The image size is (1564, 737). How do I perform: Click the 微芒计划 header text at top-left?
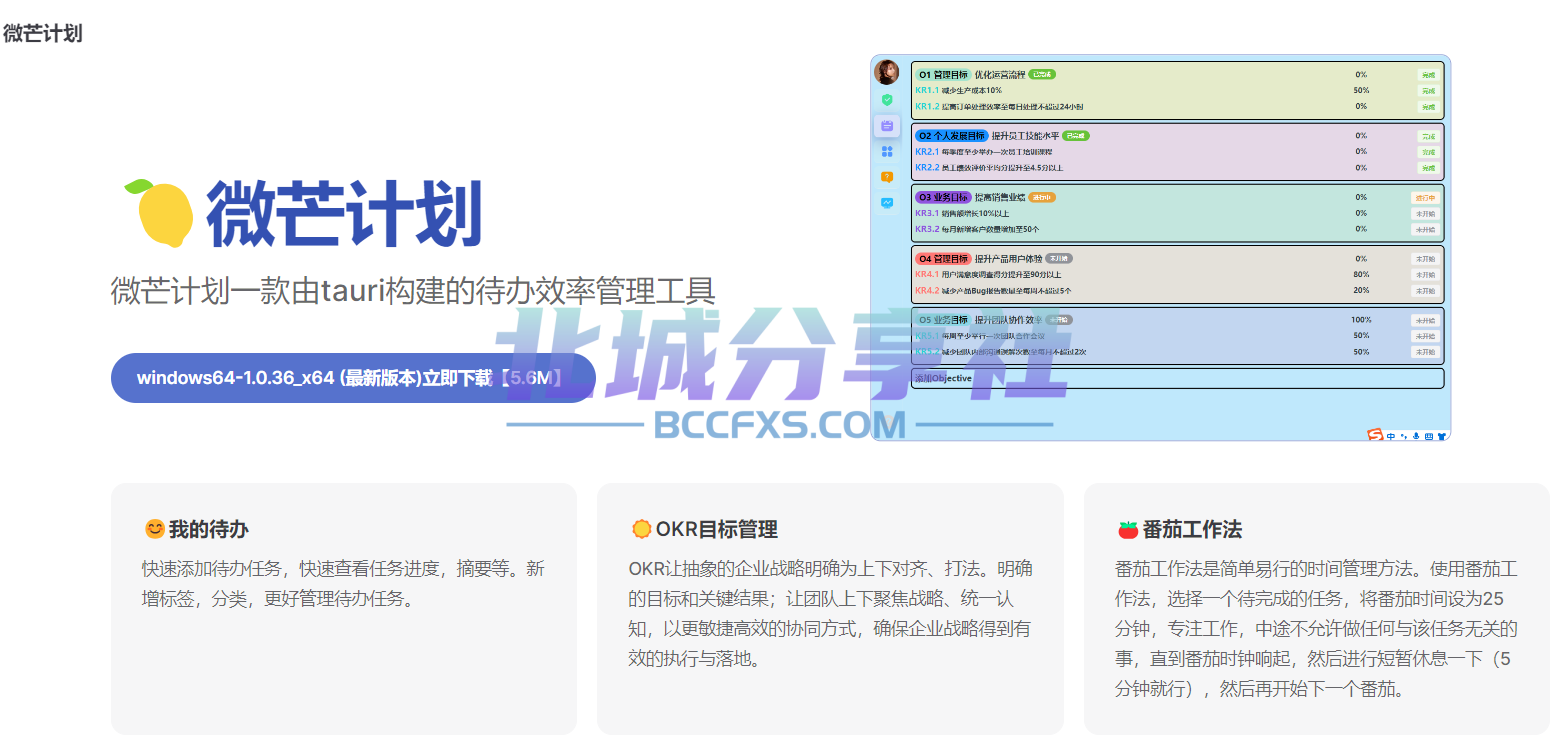(43, 33)
